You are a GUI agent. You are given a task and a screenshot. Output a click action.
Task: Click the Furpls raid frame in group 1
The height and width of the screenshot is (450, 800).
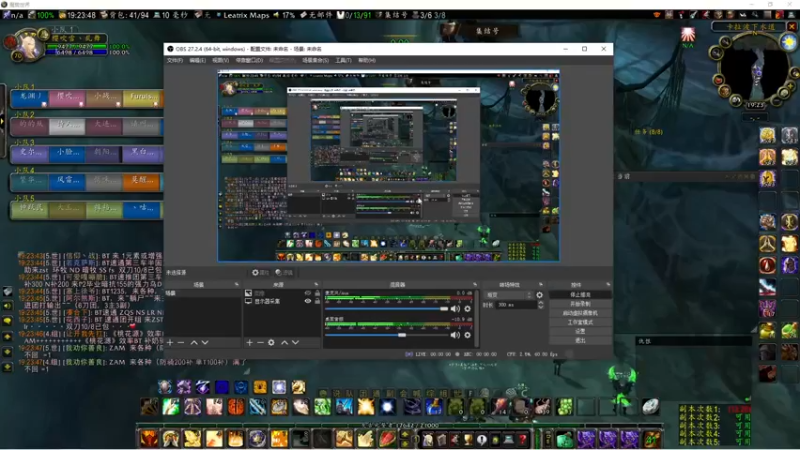pyautogui.click(x=142, y=97)
